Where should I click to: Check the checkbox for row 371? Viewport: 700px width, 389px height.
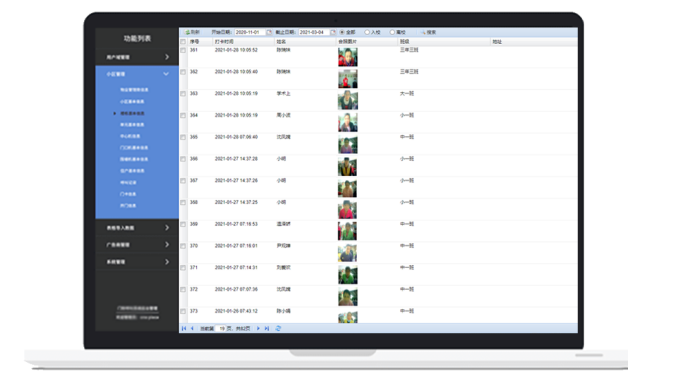click(x=183, y=268)
